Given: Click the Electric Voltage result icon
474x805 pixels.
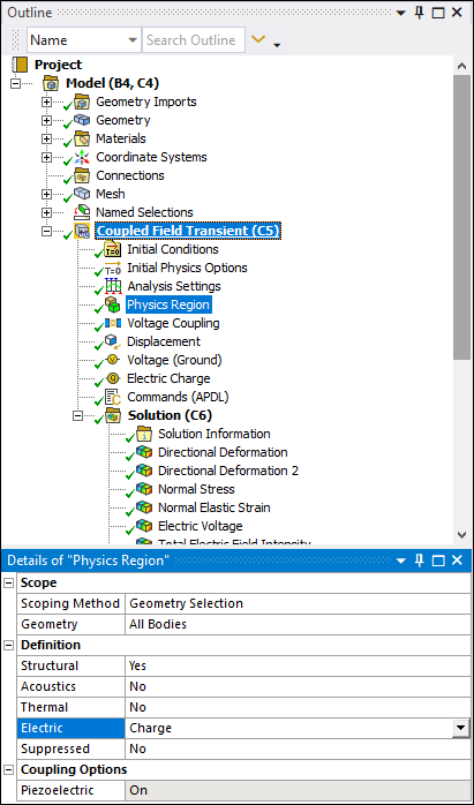Looking at the screenshot, I should [x=144, y=526].
